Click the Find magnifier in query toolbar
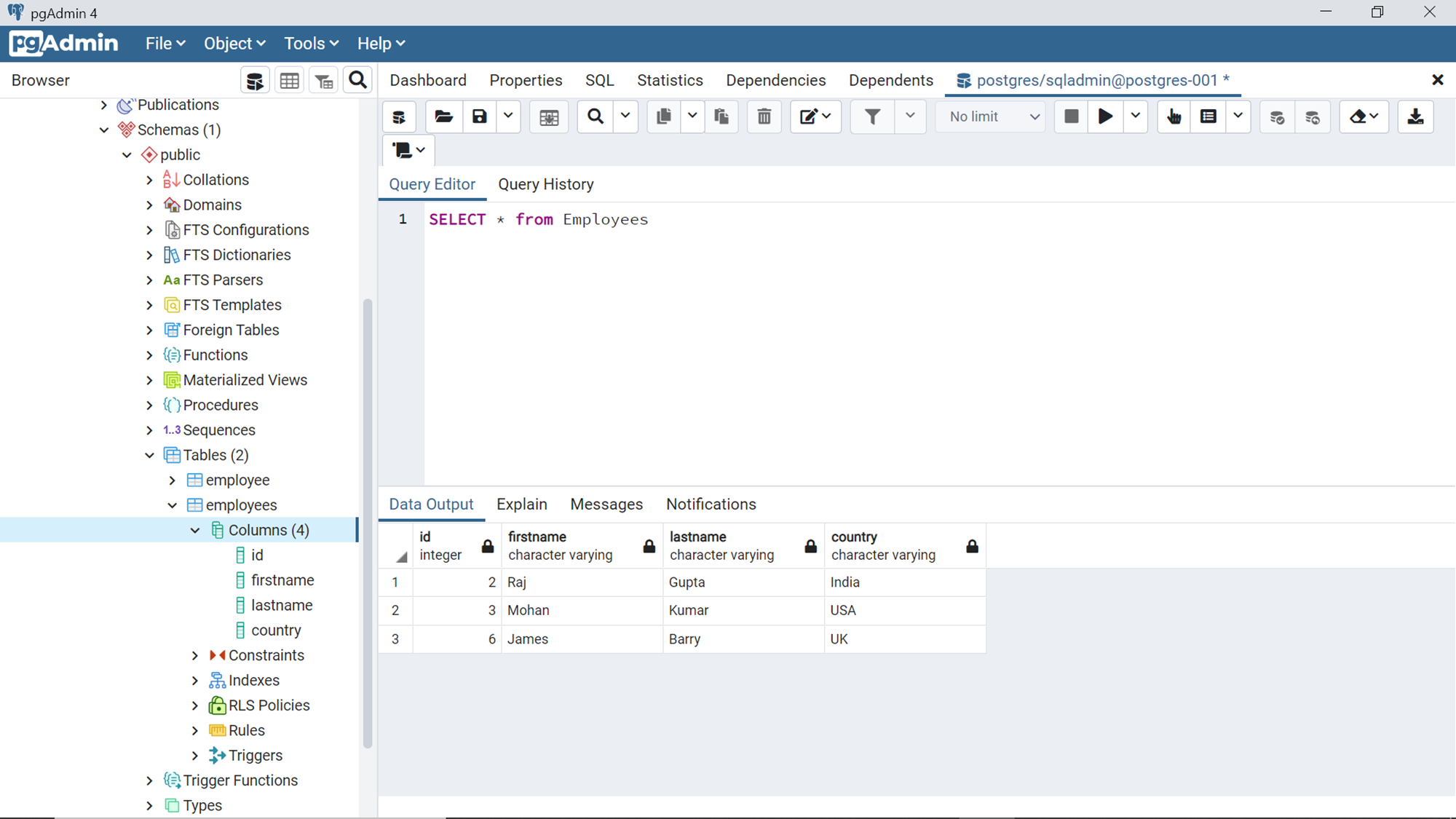 [x=596, y=116]
